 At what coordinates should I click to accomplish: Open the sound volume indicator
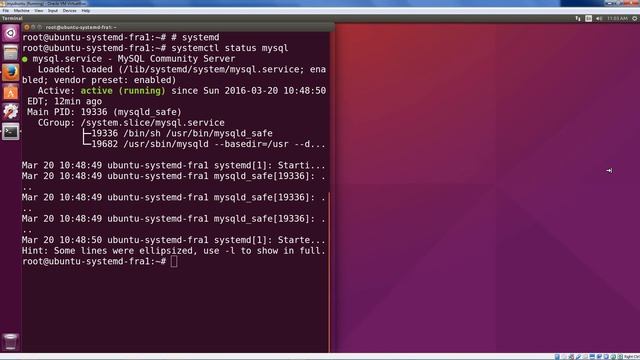599,18
